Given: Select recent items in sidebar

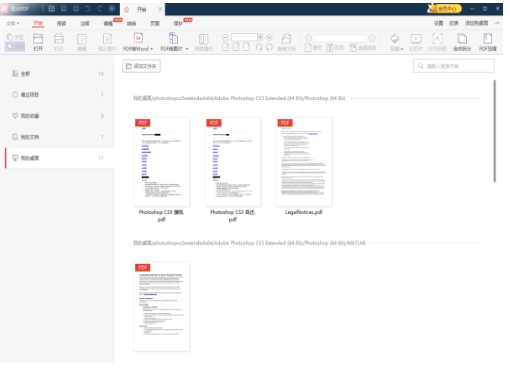Looking at the screenshot, I should (x=57, y=95).
